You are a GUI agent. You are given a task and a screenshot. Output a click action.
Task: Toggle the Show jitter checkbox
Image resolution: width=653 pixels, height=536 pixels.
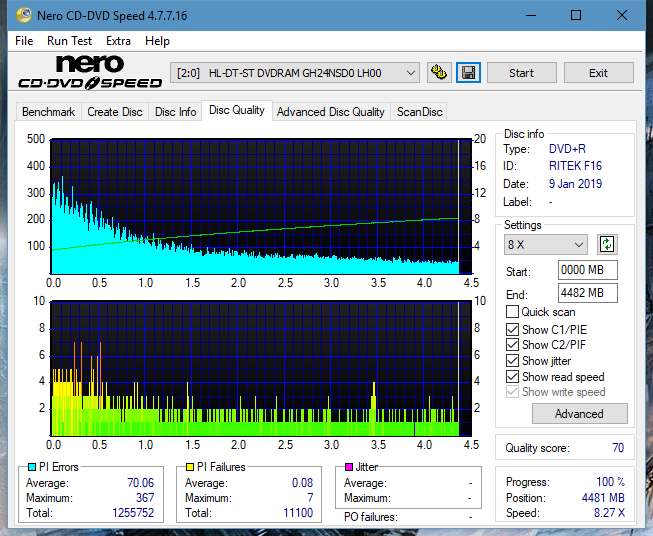click(x=512, y=361)
